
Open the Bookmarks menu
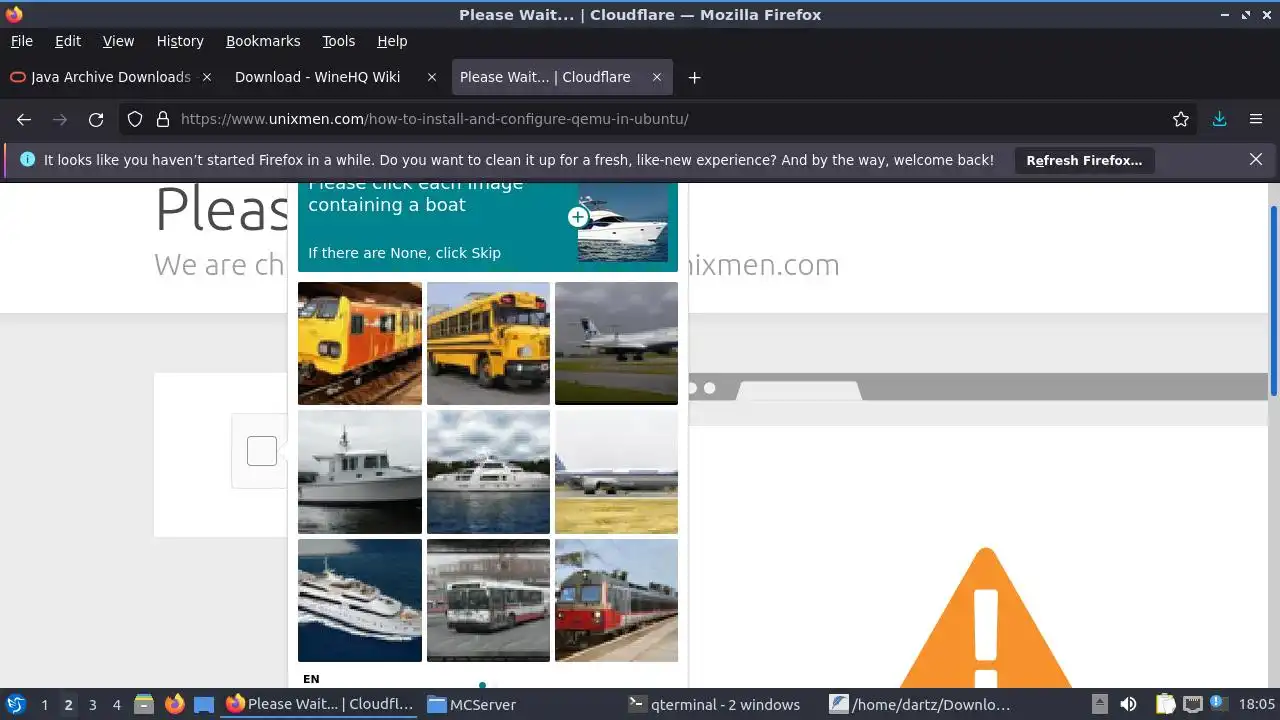tap(263, 41)
